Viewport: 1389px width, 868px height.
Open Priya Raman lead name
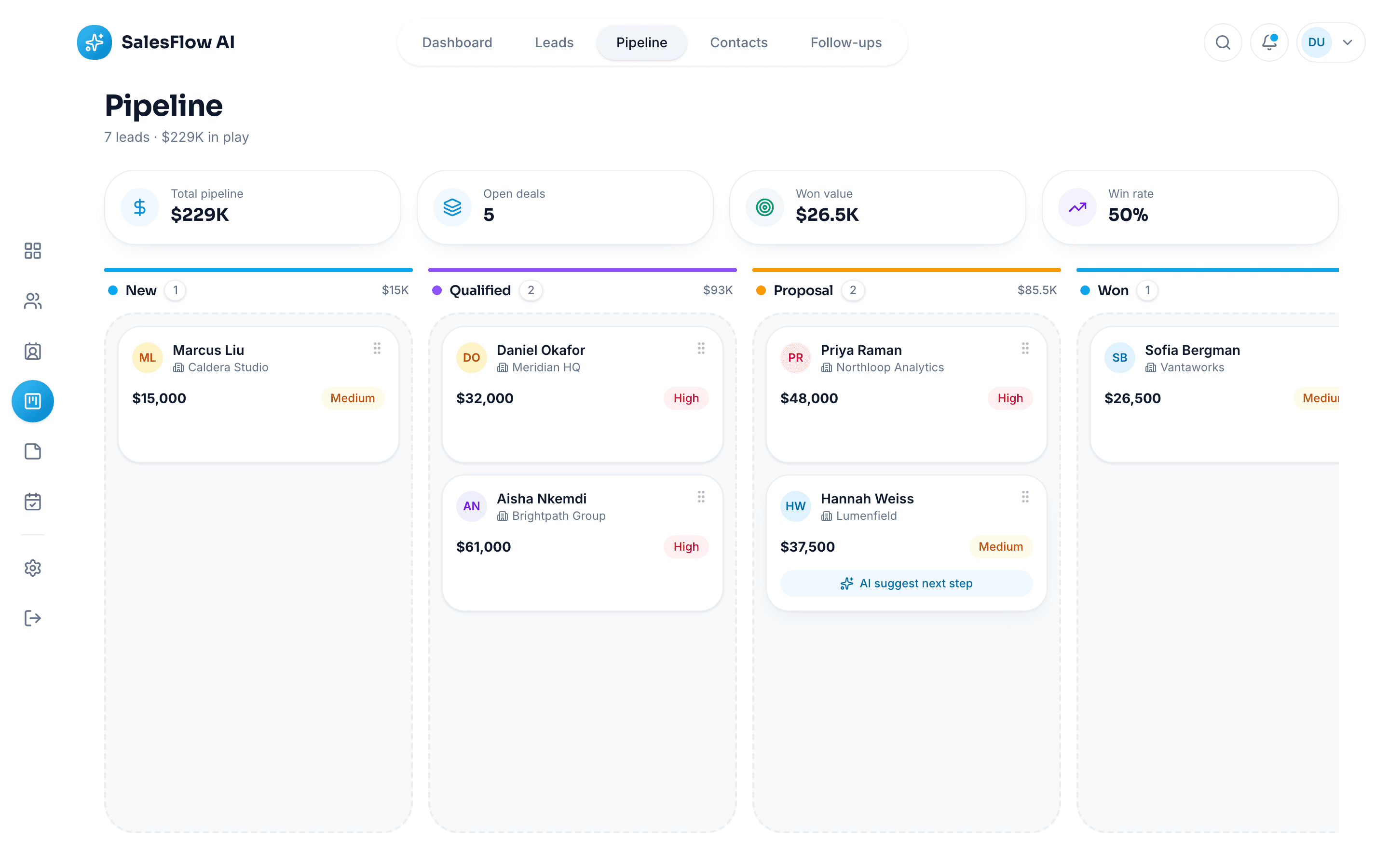point(861,350)
